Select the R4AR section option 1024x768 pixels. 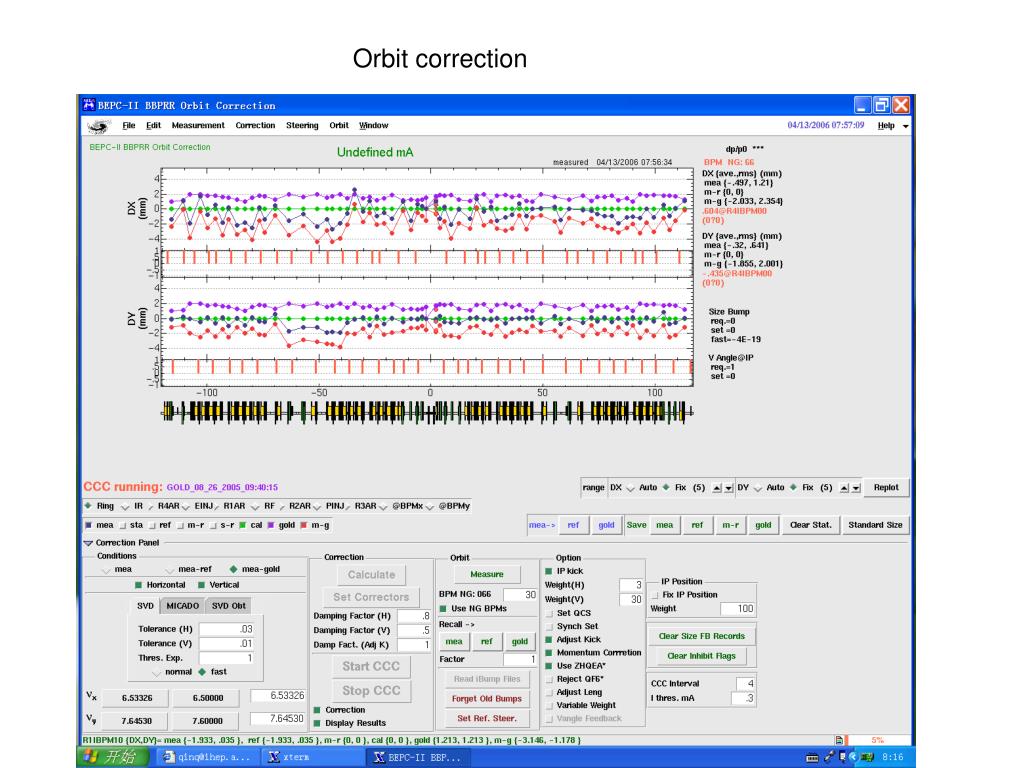tap(150, 507)
